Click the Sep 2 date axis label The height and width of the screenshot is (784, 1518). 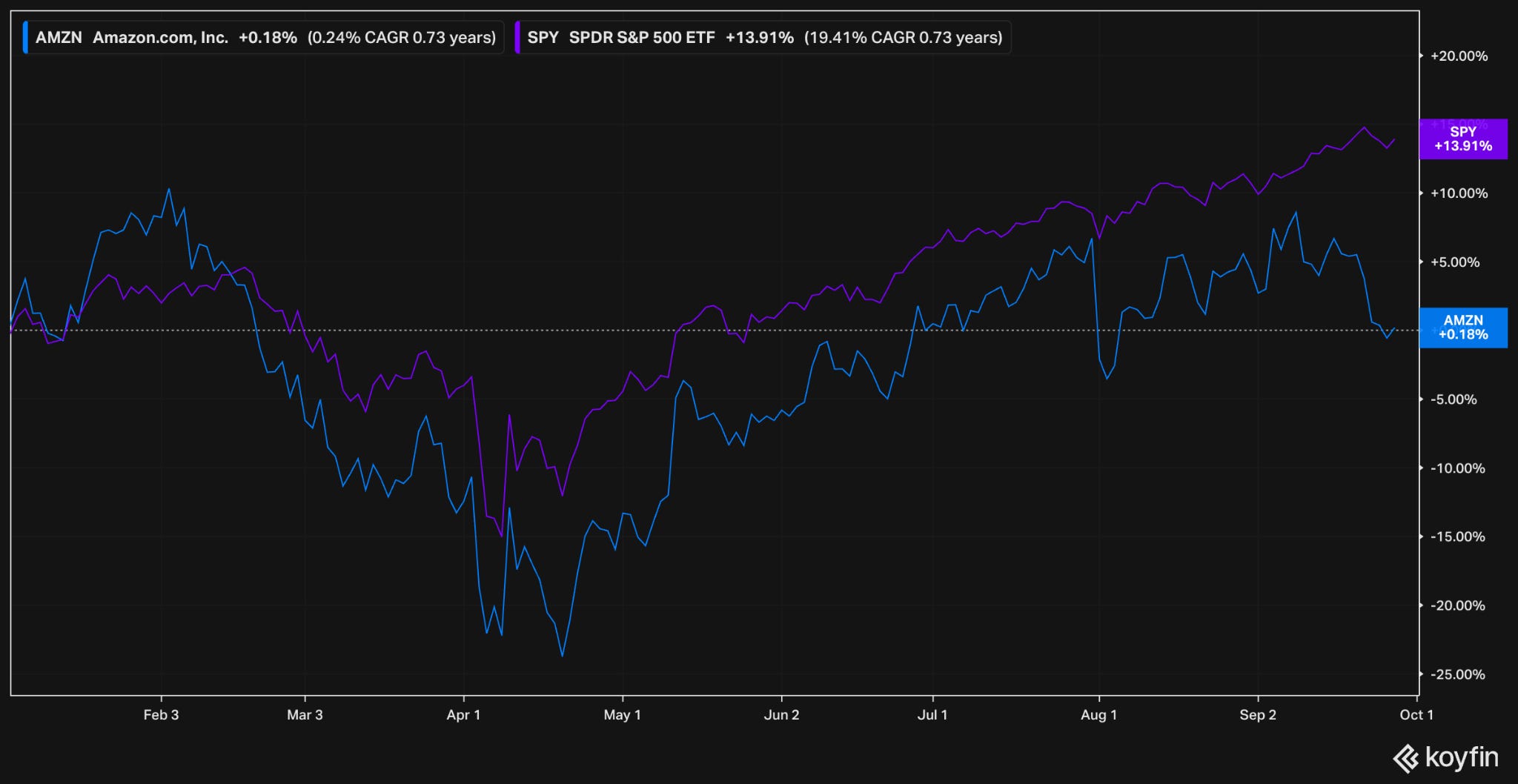coord(1258,715)
